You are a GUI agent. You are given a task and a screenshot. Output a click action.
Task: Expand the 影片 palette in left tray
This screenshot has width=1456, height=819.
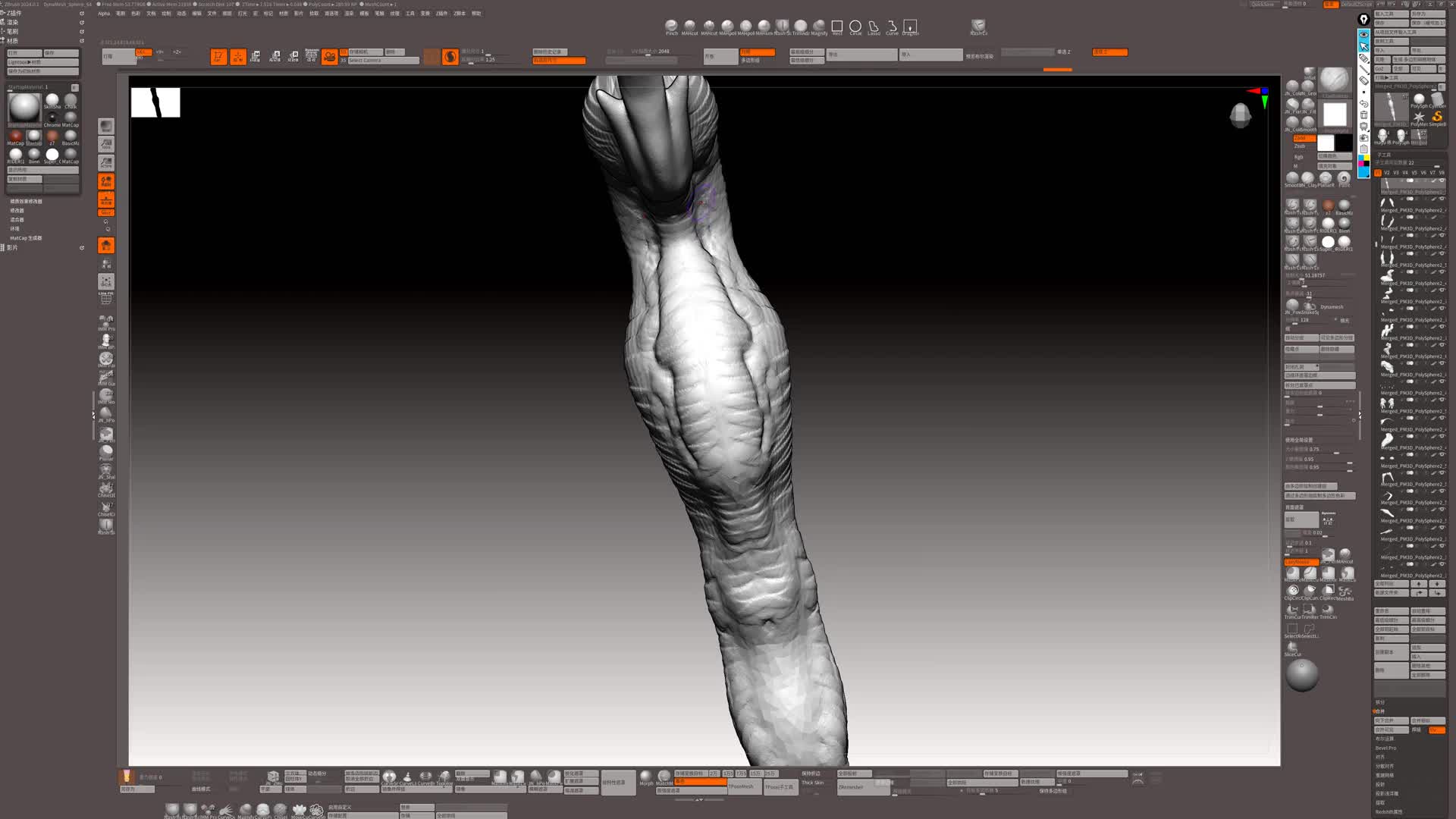12,247
